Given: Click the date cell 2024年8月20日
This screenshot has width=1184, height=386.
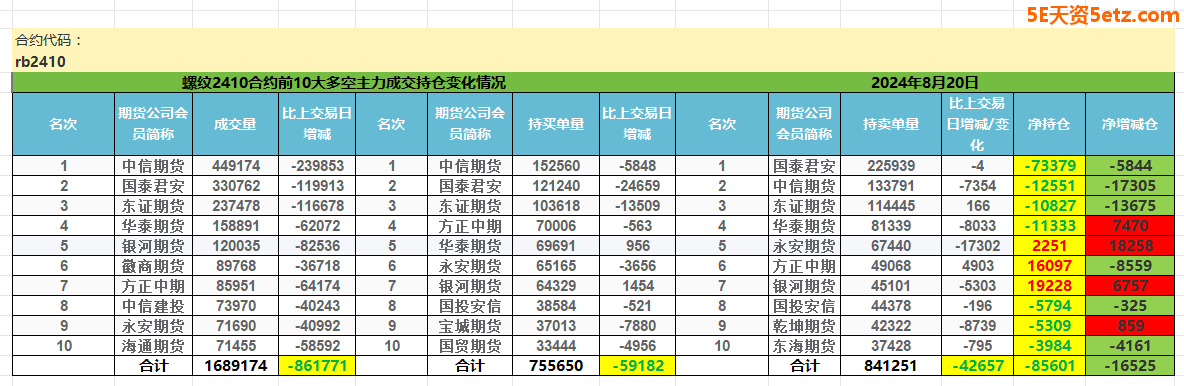Looking at the screenshot, I should (925, 82).
